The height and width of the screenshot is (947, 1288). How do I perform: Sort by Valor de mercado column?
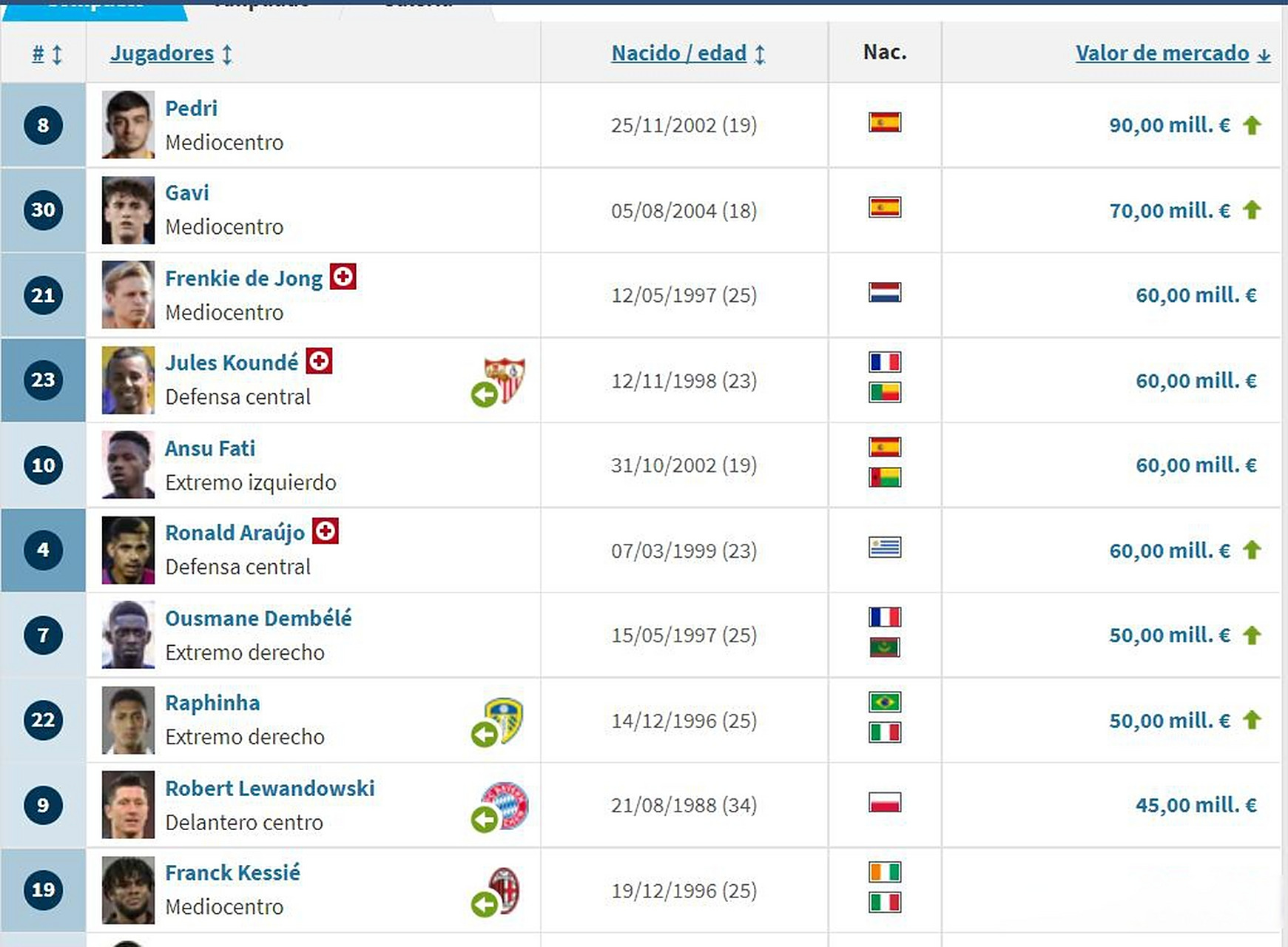(x=1162, y=53)
